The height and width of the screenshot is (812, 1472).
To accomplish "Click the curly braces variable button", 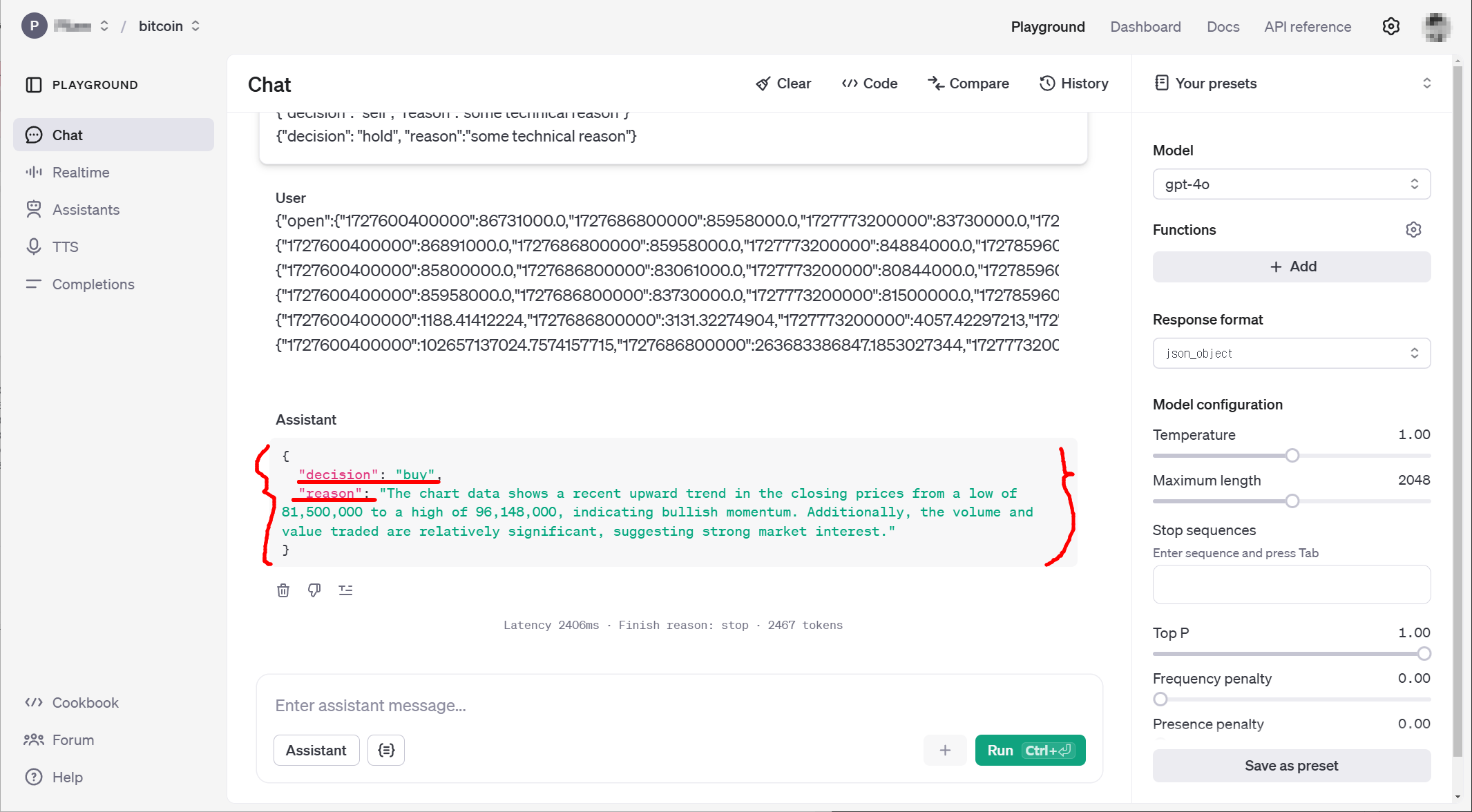I will click(x=386, y=751).
